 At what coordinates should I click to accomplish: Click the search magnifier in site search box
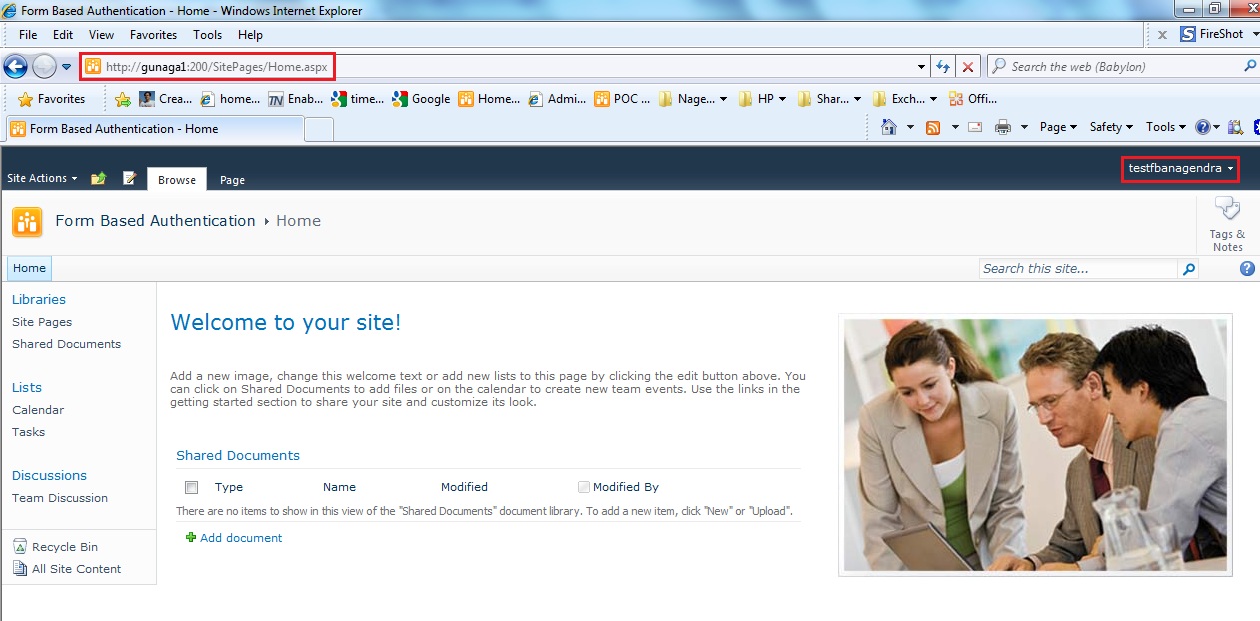tap(1189, 268)
